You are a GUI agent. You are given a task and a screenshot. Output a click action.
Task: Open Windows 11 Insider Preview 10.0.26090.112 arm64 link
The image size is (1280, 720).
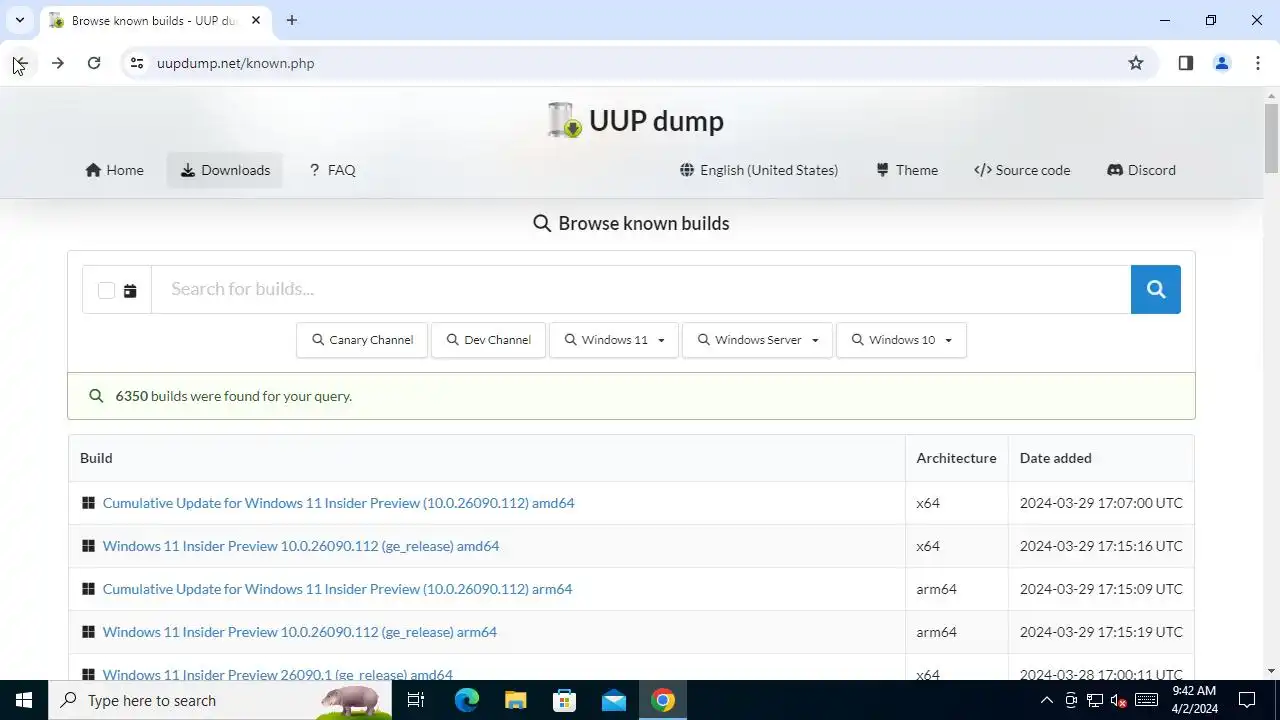300,632
